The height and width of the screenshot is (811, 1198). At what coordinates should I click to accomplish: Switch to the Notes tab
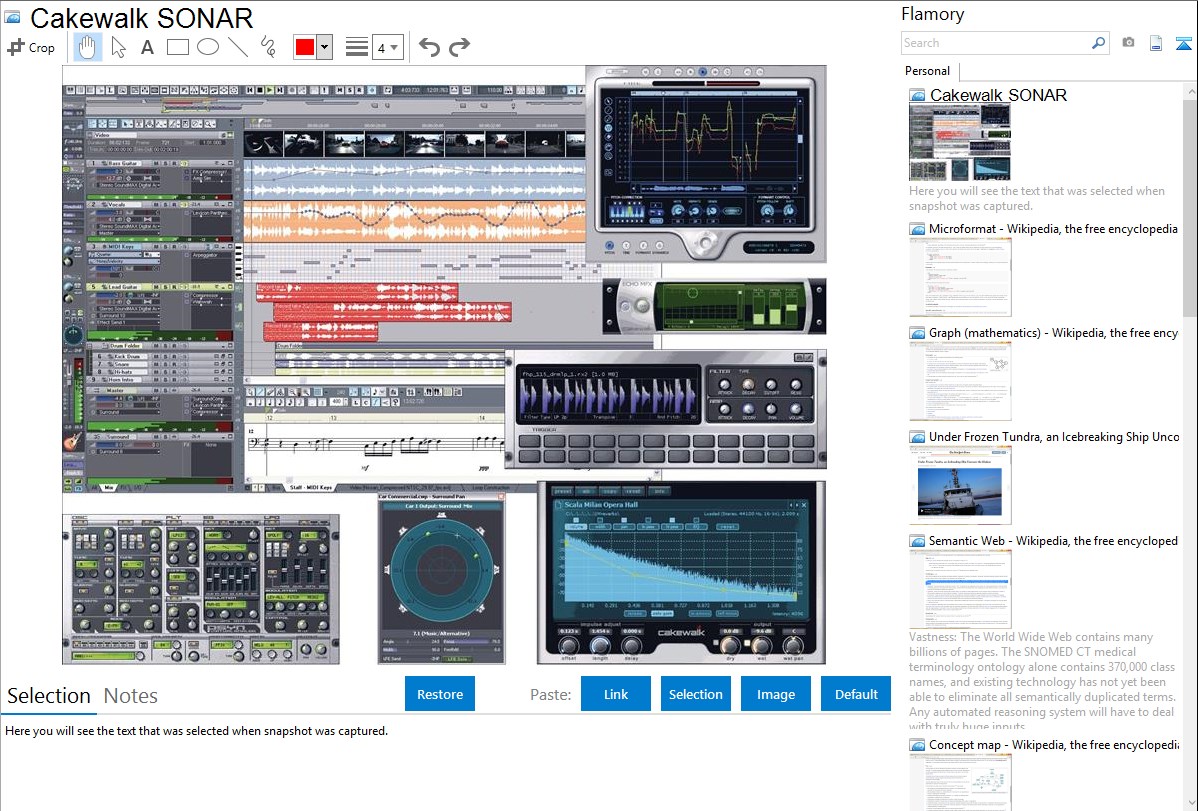tap(131, 696)
